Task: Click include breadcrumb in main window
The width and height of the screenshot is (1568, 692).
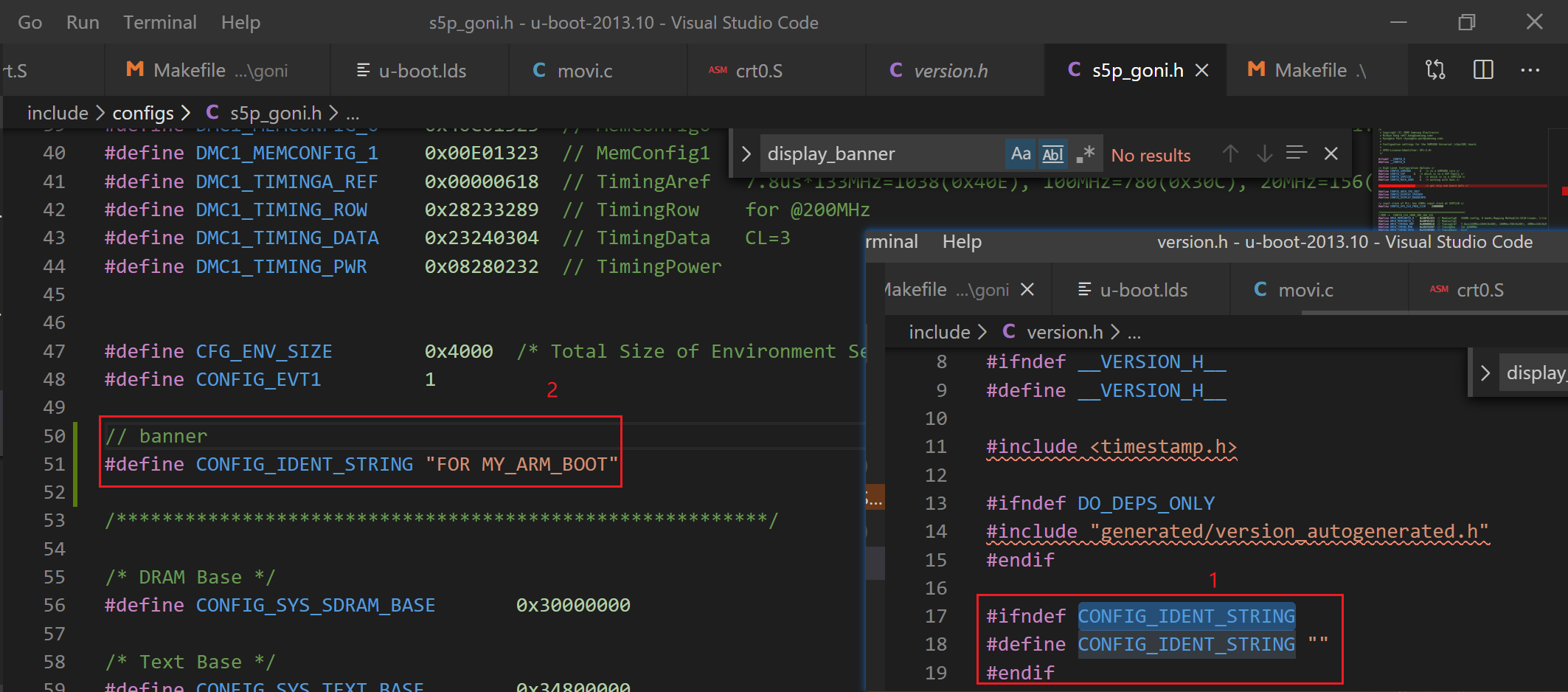Action: (x=58, y=113)
